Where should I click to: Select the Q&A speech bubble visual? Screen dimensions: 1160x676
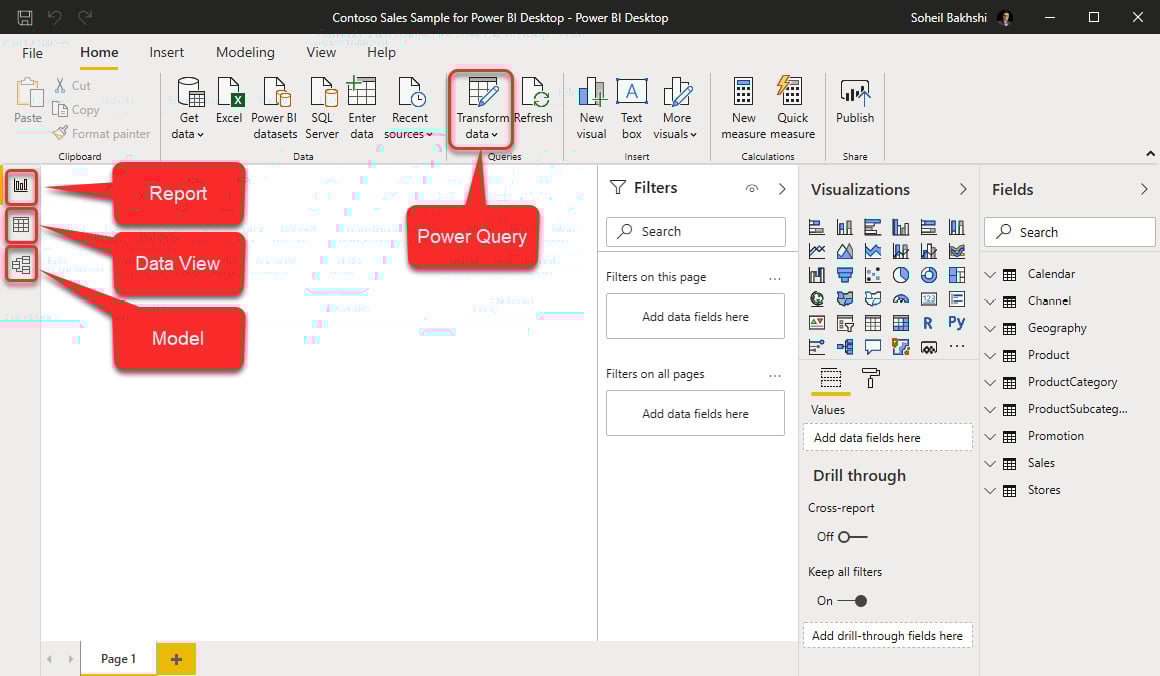point(872,346)
